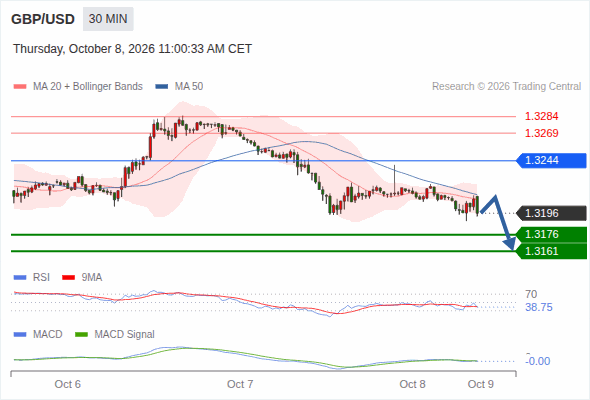Click the MA 20 + Bollinger Bands legend swatch
Image resolution: width=590 pixels, height=400 pixels.
tap(20, 87)
